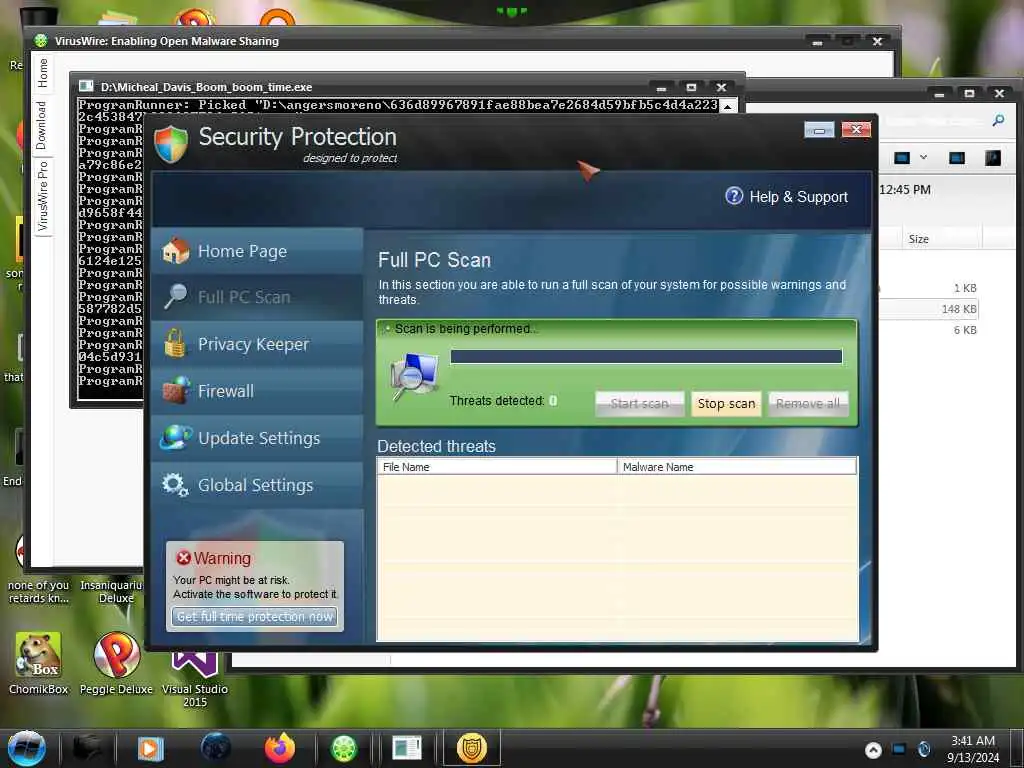Open Update Settings in the sidebar

click(x=257, y=438)
